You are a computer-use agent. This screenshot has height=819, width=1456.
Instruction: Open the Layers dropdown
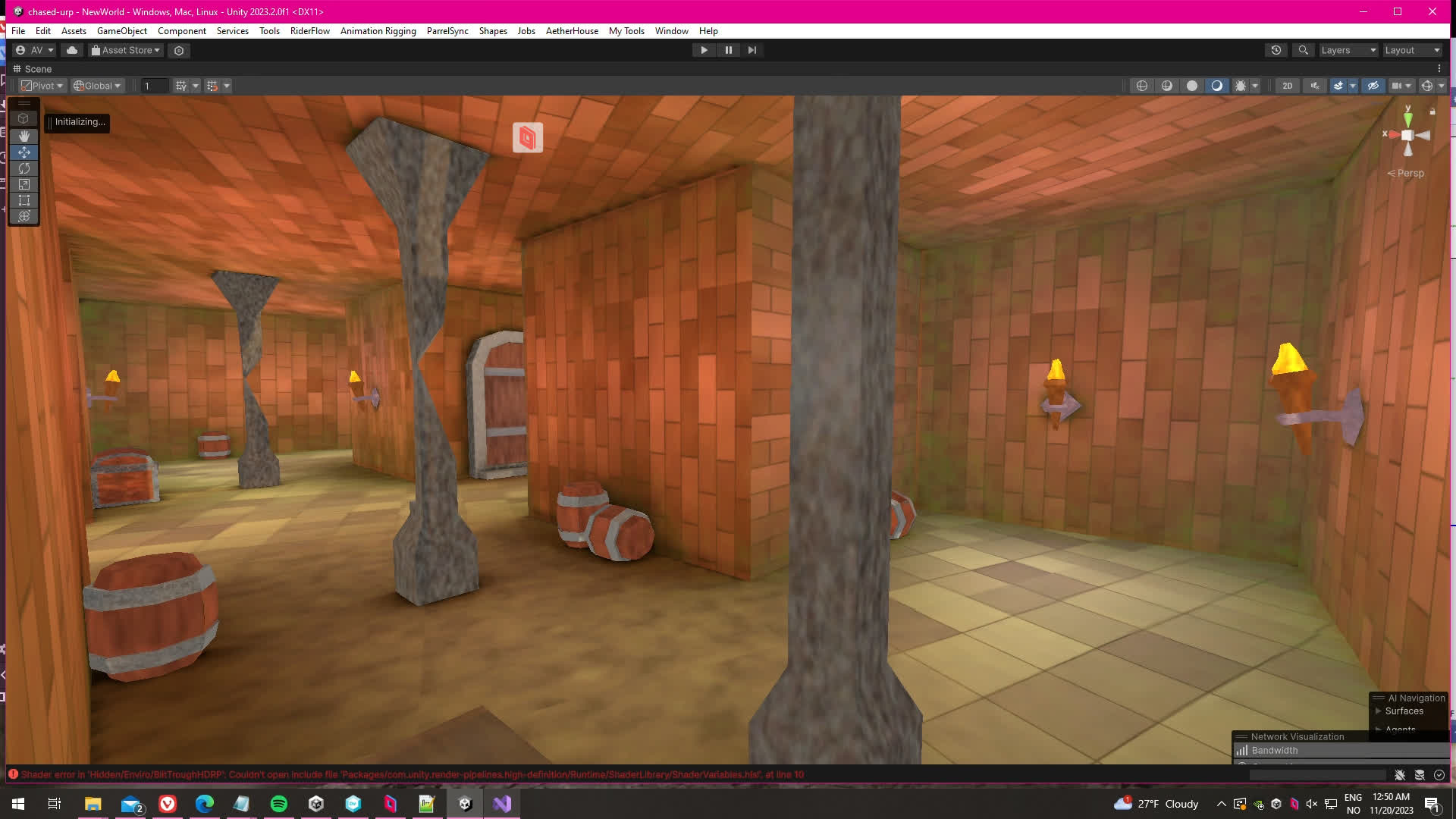[1348, 50]
